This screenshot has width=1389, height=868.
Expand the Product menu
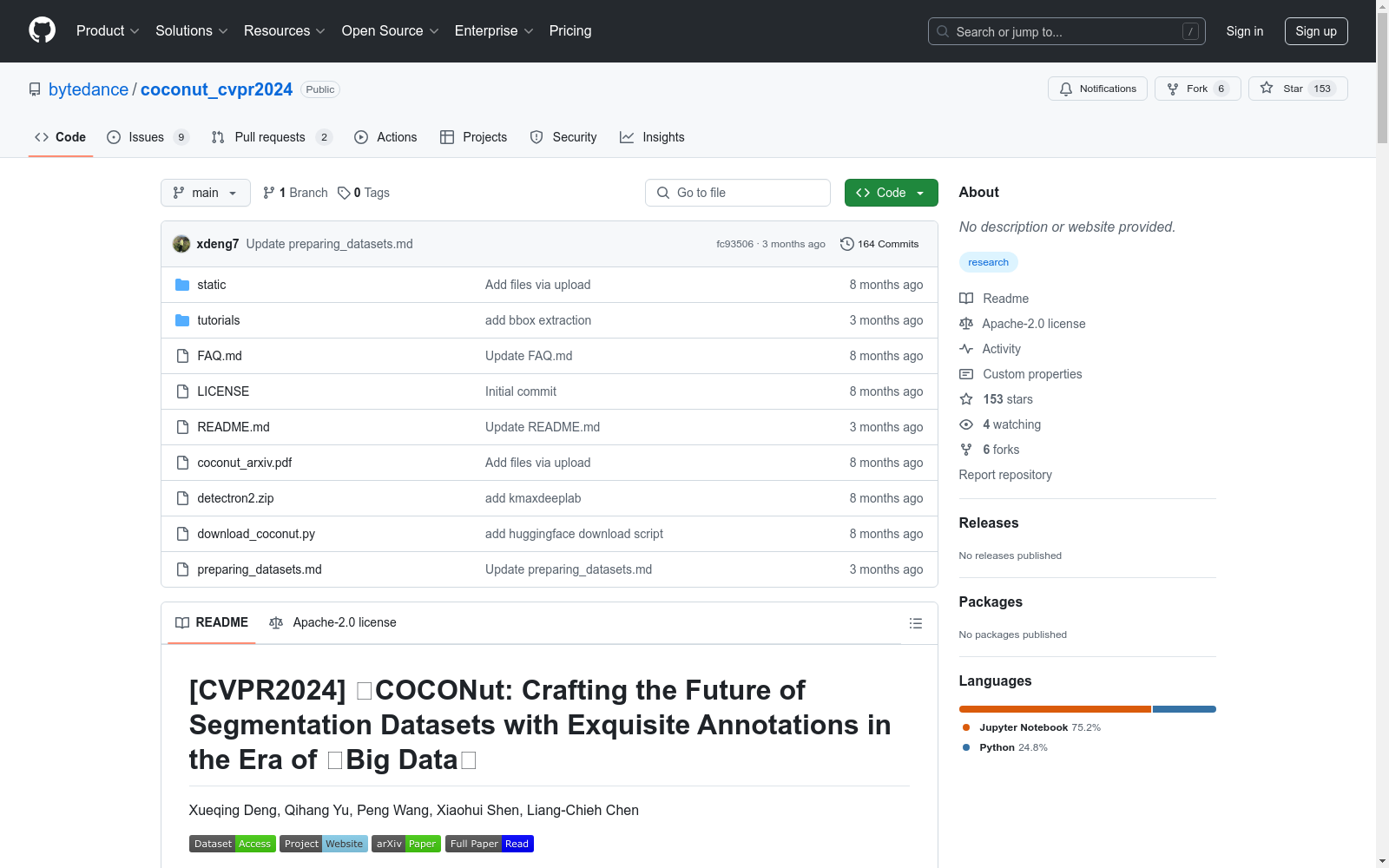point(108,31)
